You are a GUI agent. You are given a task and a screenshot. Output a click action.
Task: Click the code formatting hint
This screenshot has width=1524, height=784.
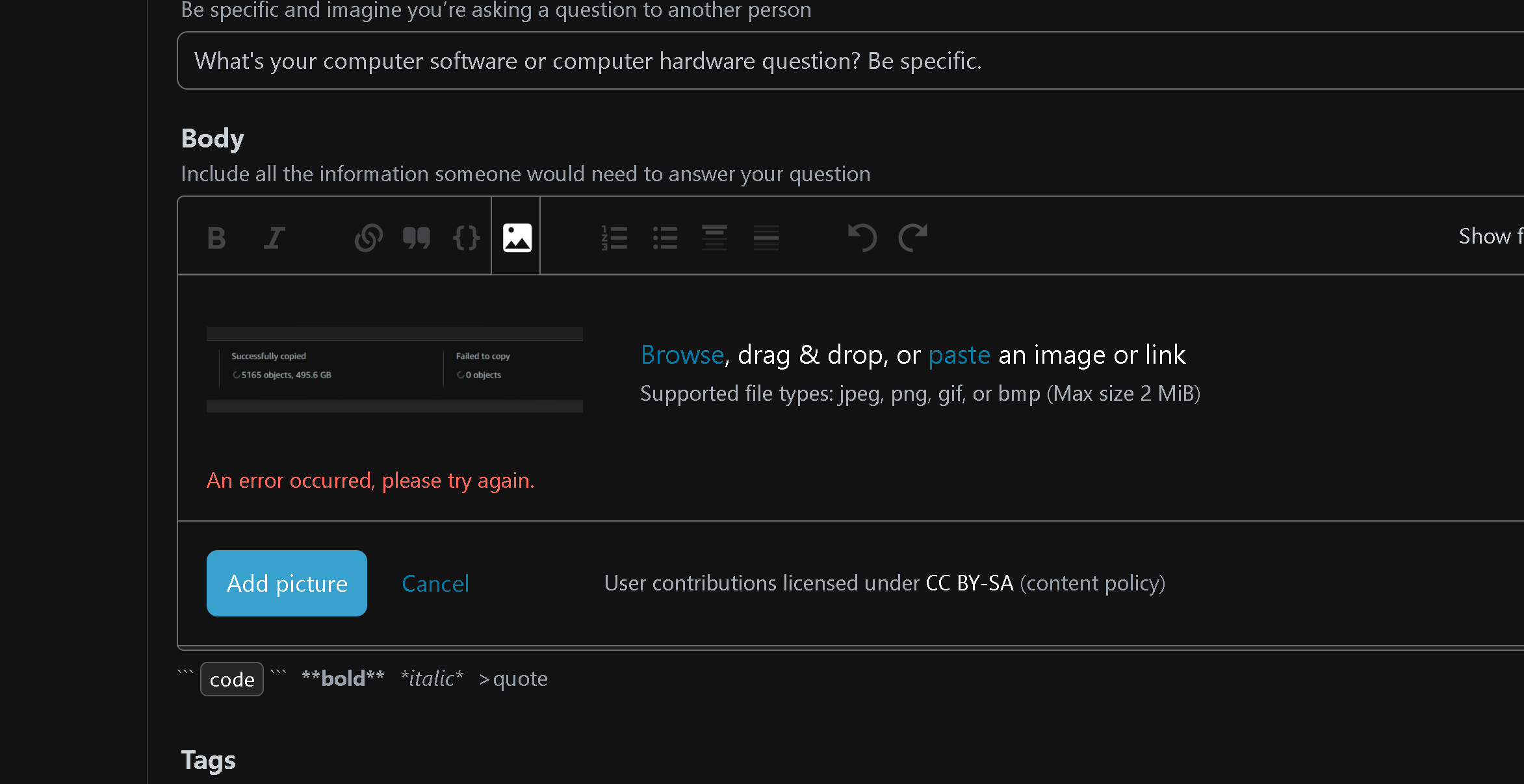coord(232,679)
